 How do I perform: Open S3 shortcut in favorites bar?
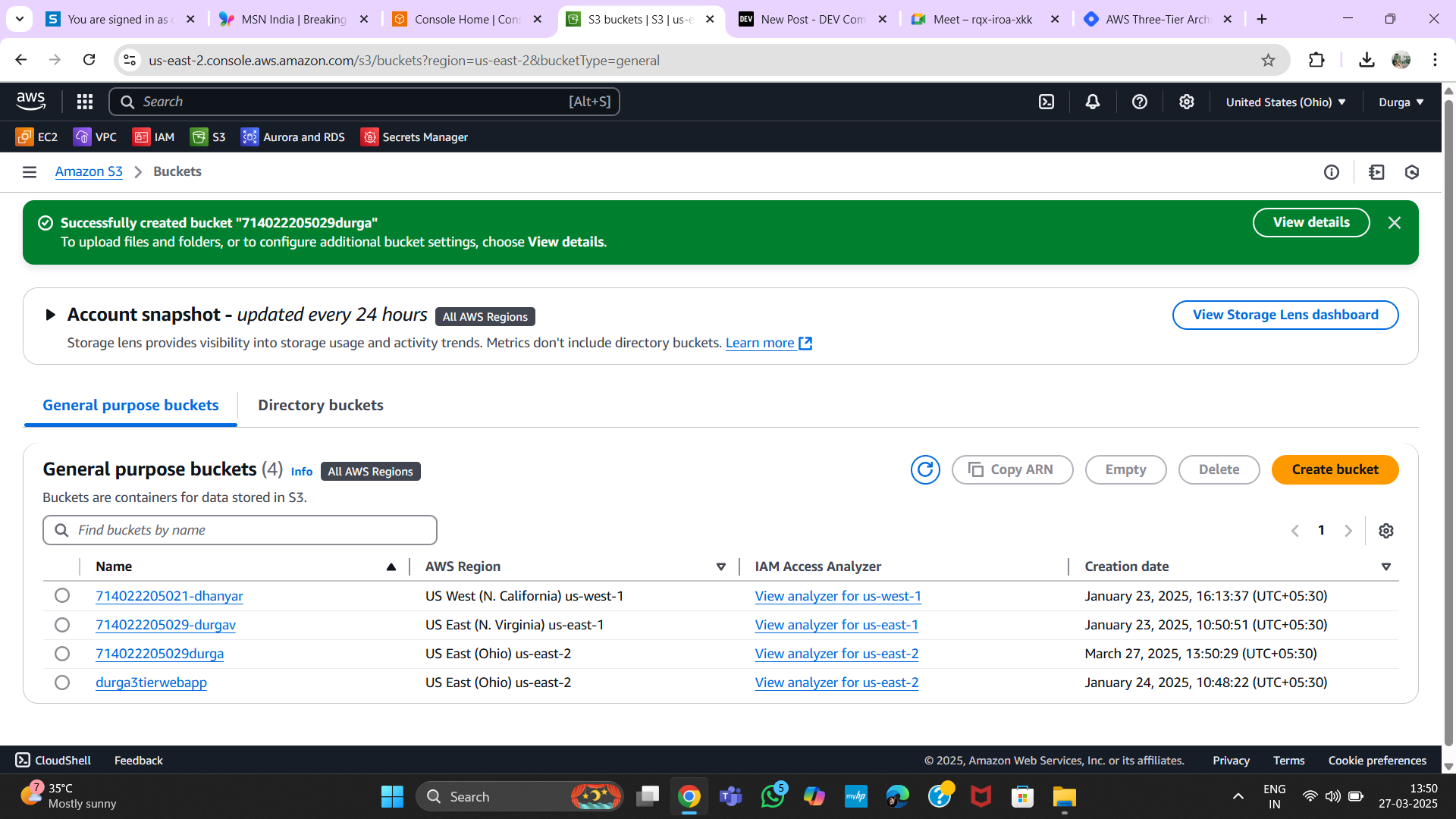[x=208, y=137]
